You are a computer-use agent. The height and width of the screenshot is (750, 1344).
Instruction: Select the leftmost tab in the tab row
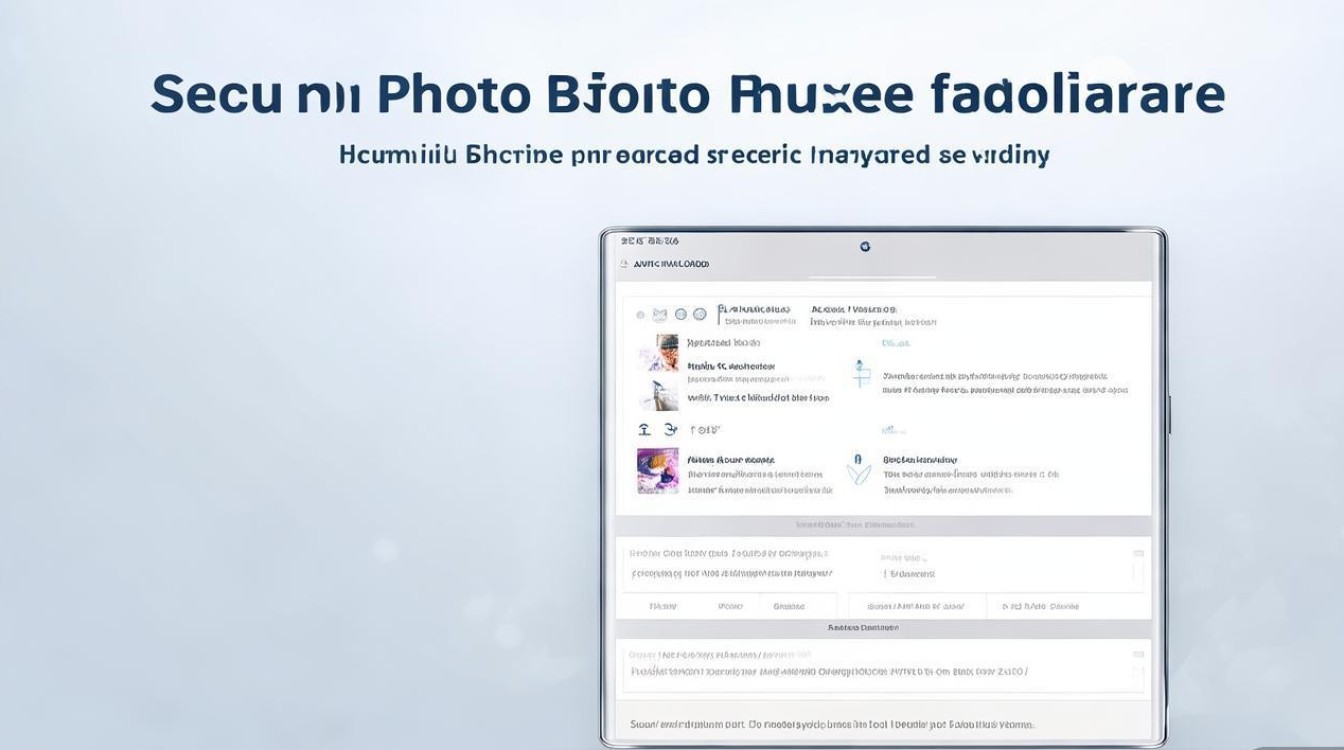coord(662,606)
